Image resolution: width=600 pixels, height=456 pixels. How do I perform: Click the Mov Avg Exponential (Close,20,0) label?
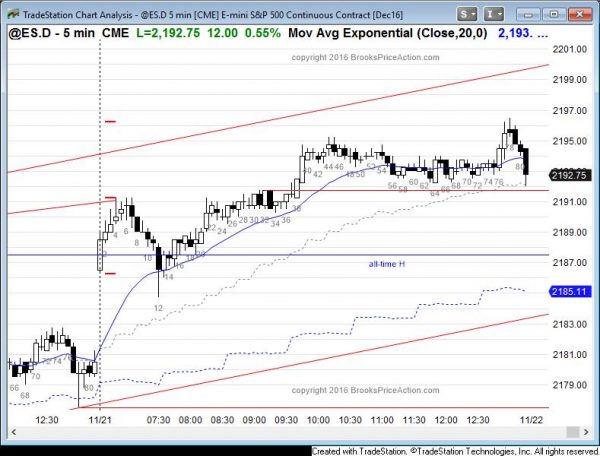388,33
